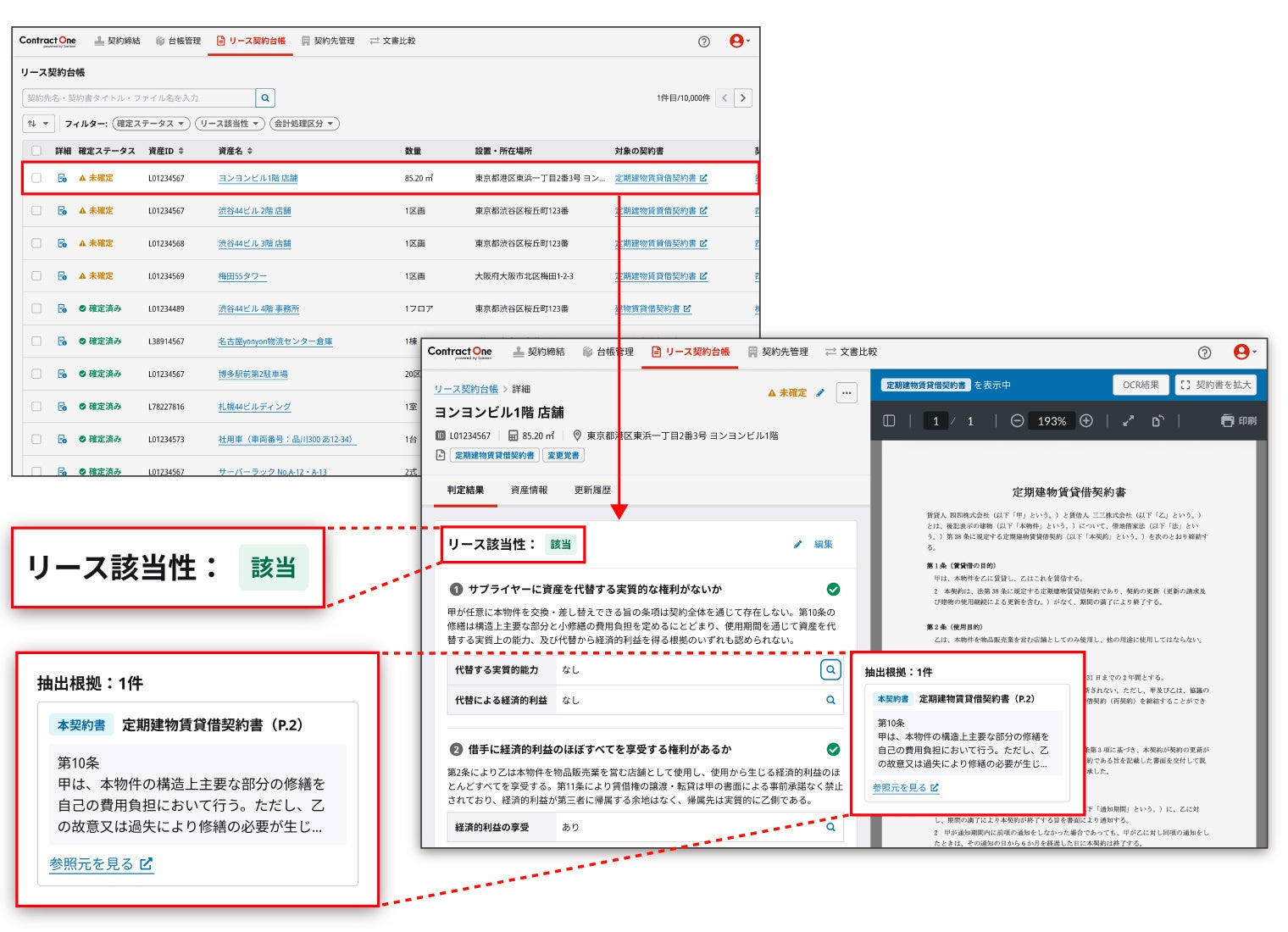Check the 梅田55タワー row checkbox
This screenshot has width=1288, height=932.
tap(36, 276)
